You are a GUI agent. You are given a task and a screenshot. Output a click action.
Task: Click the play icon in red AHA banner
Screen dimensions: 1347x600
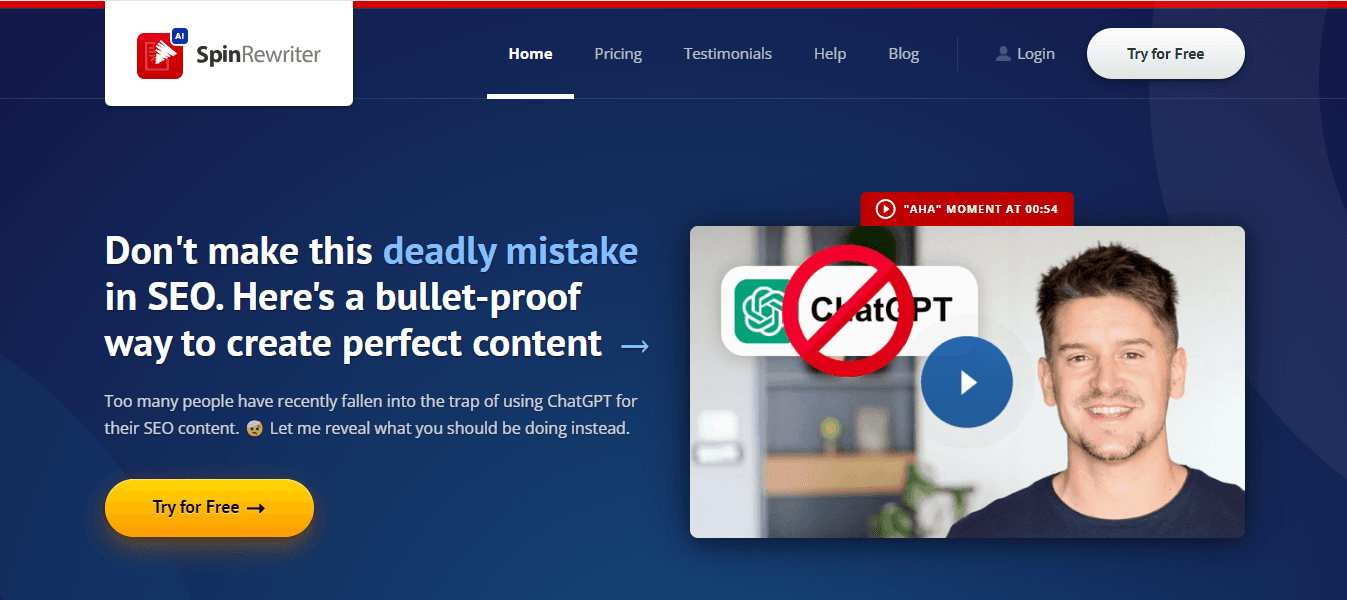885,209
